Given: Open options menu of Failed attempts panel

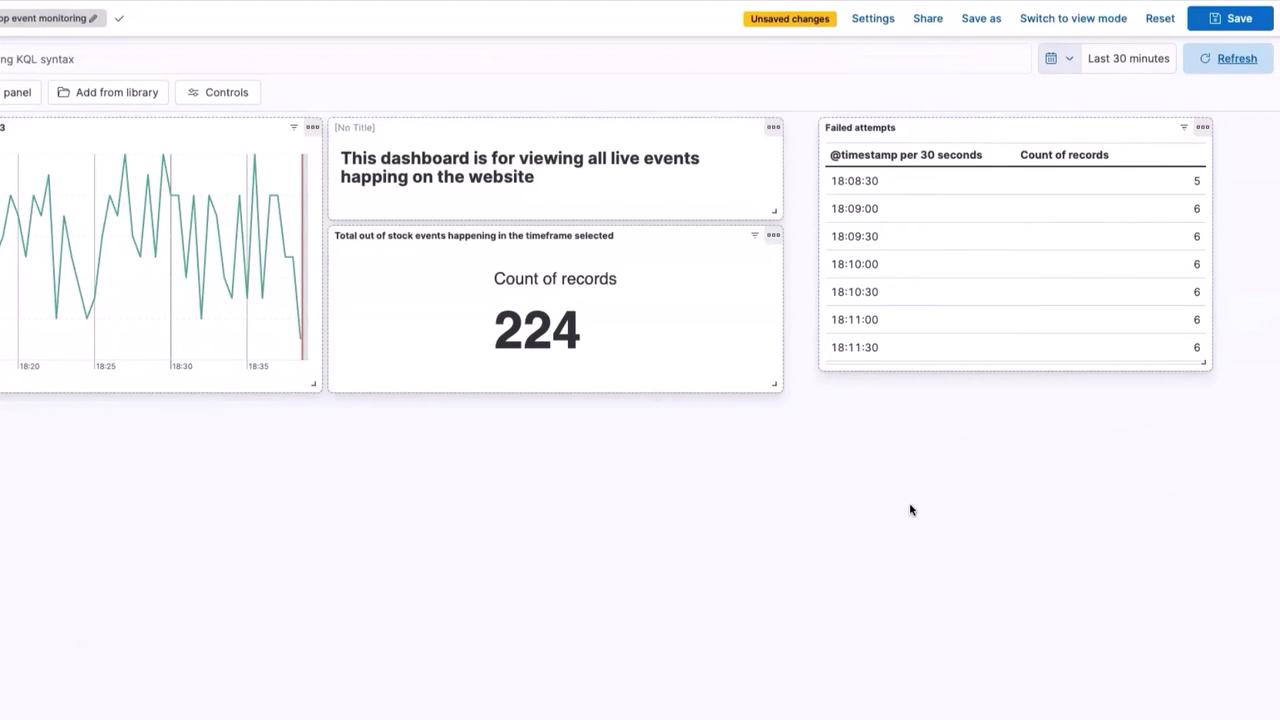Looking at the screenshot, I should (1202, 127).
